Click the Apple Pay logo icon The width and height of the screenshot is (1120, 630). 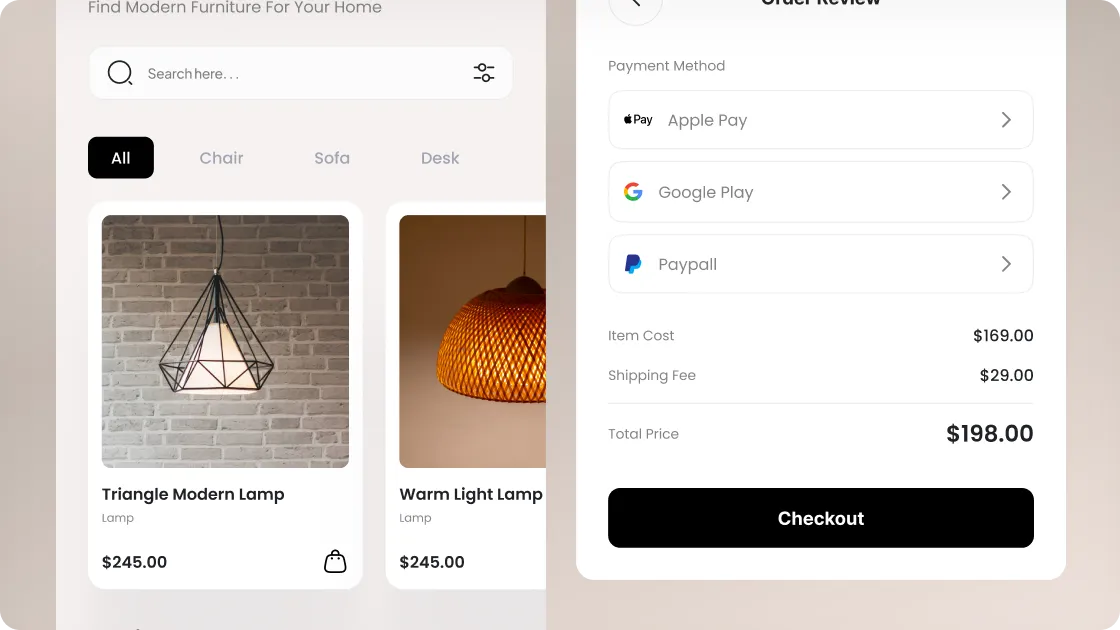(x=638, y=119)
